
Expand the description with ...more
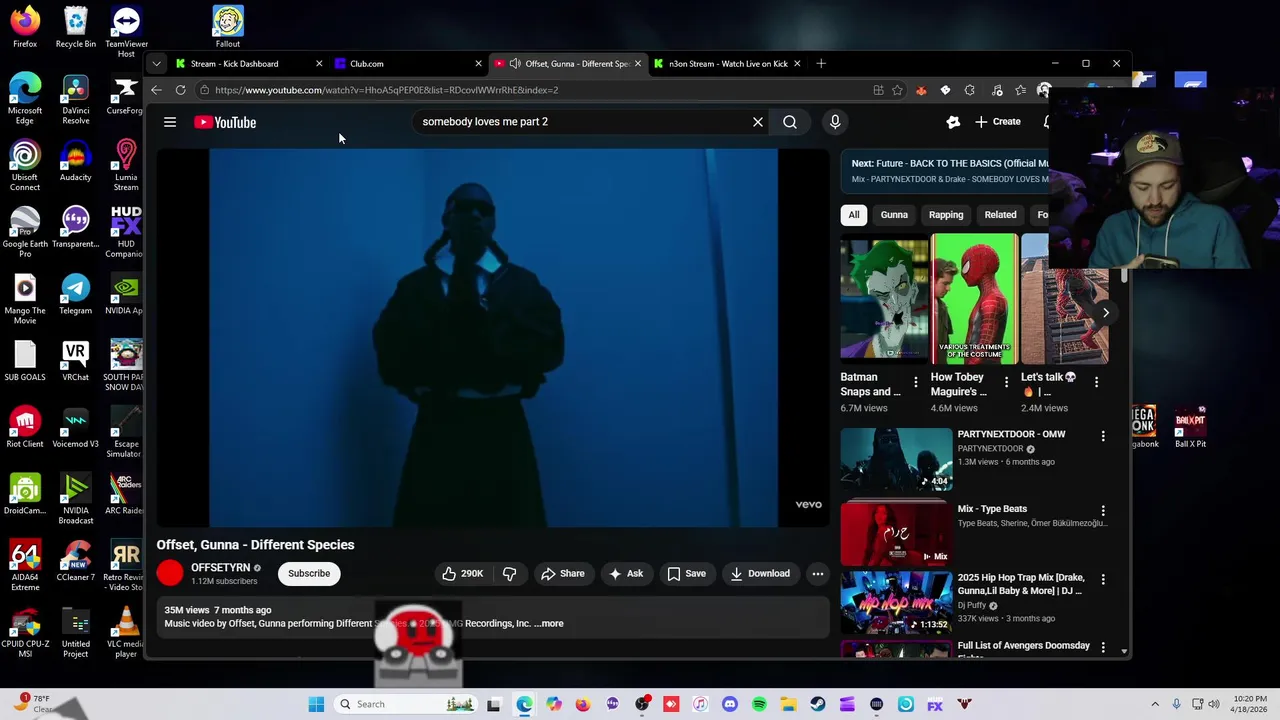(550, 624)
